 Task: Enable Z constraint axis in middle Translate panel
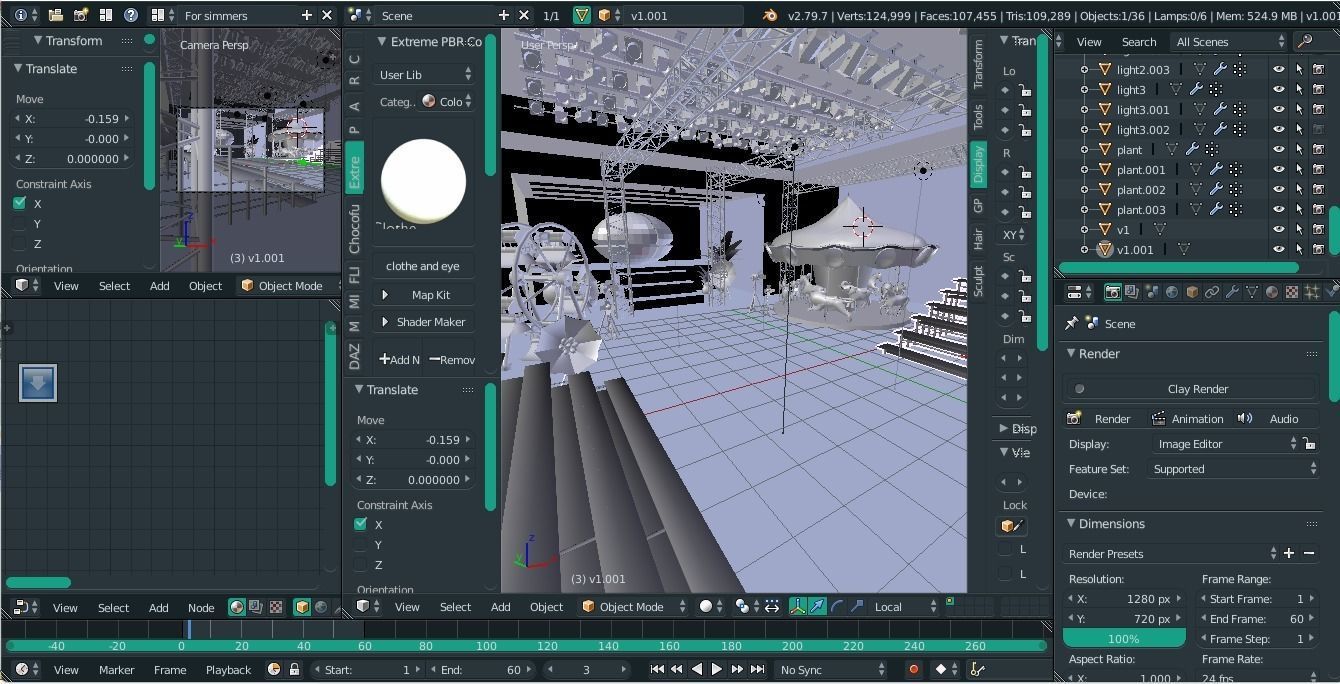click(361, 564)
